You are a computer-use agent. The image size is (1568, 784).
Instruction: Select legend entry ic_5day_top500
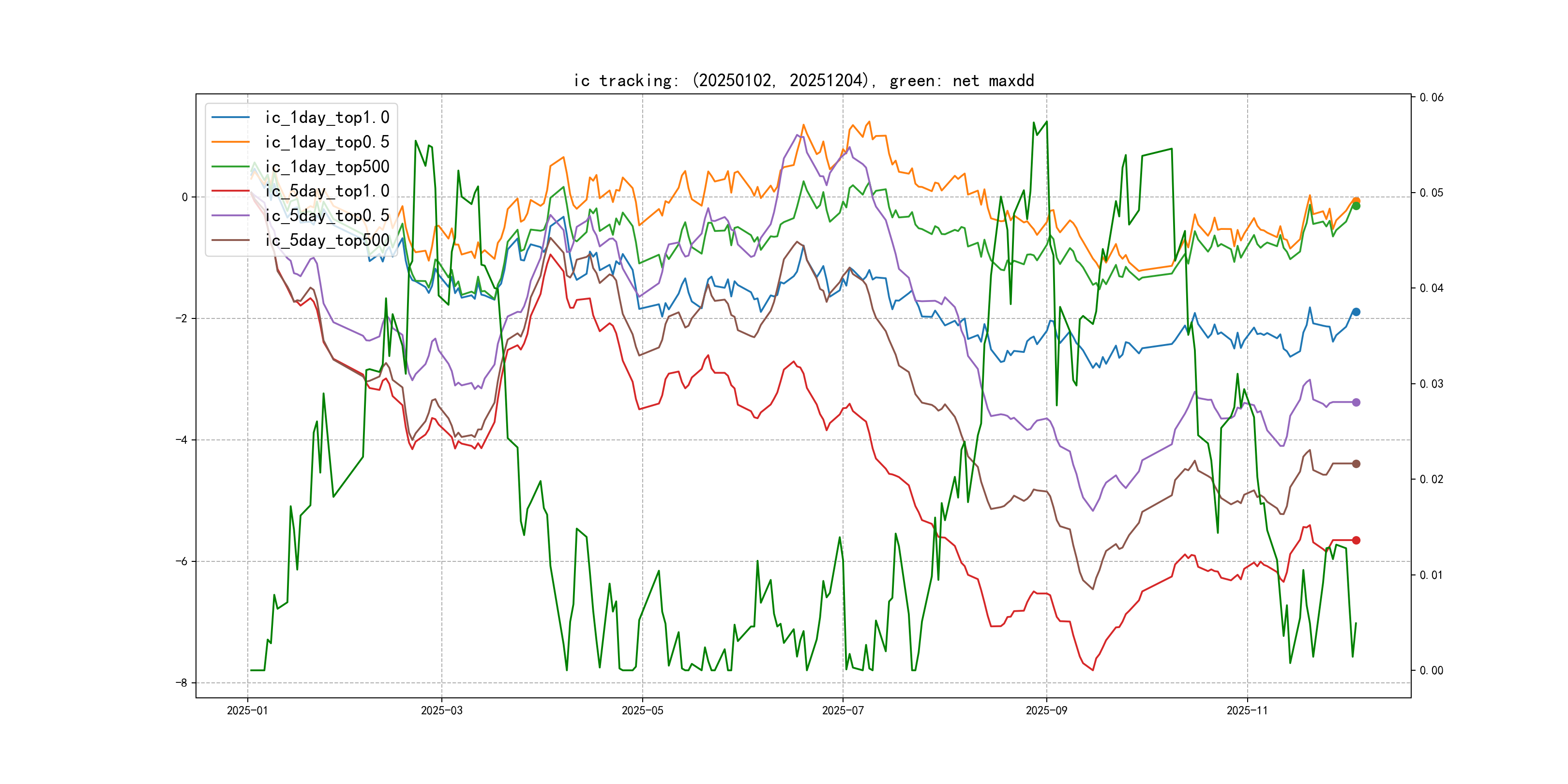327,241
